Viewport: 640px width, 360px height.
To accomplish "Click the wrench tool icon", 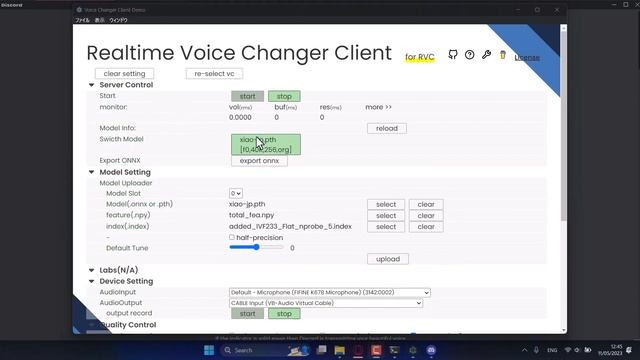I will pyautogui.click(x=486, y=55).
